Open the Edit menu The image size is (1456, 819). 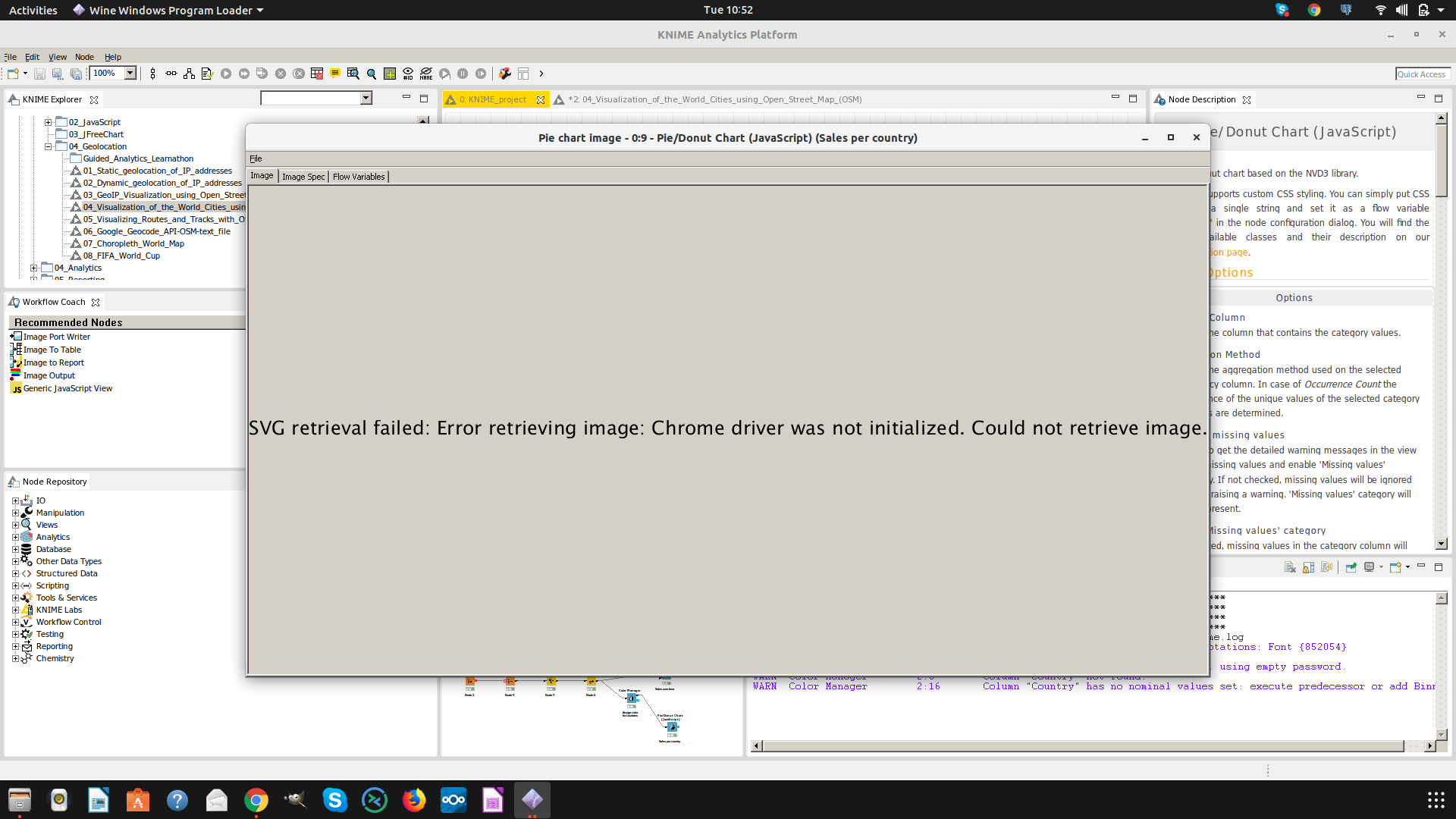pos(32,57)
